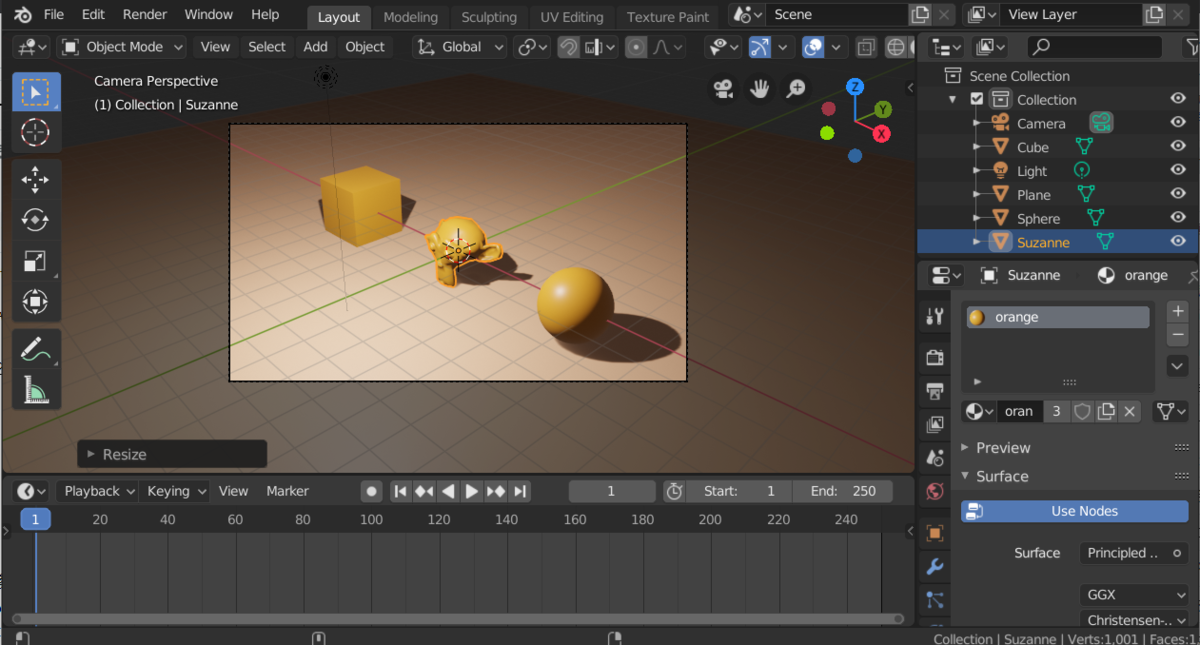Open the GGX distribution dropdown

(1134, 594)
